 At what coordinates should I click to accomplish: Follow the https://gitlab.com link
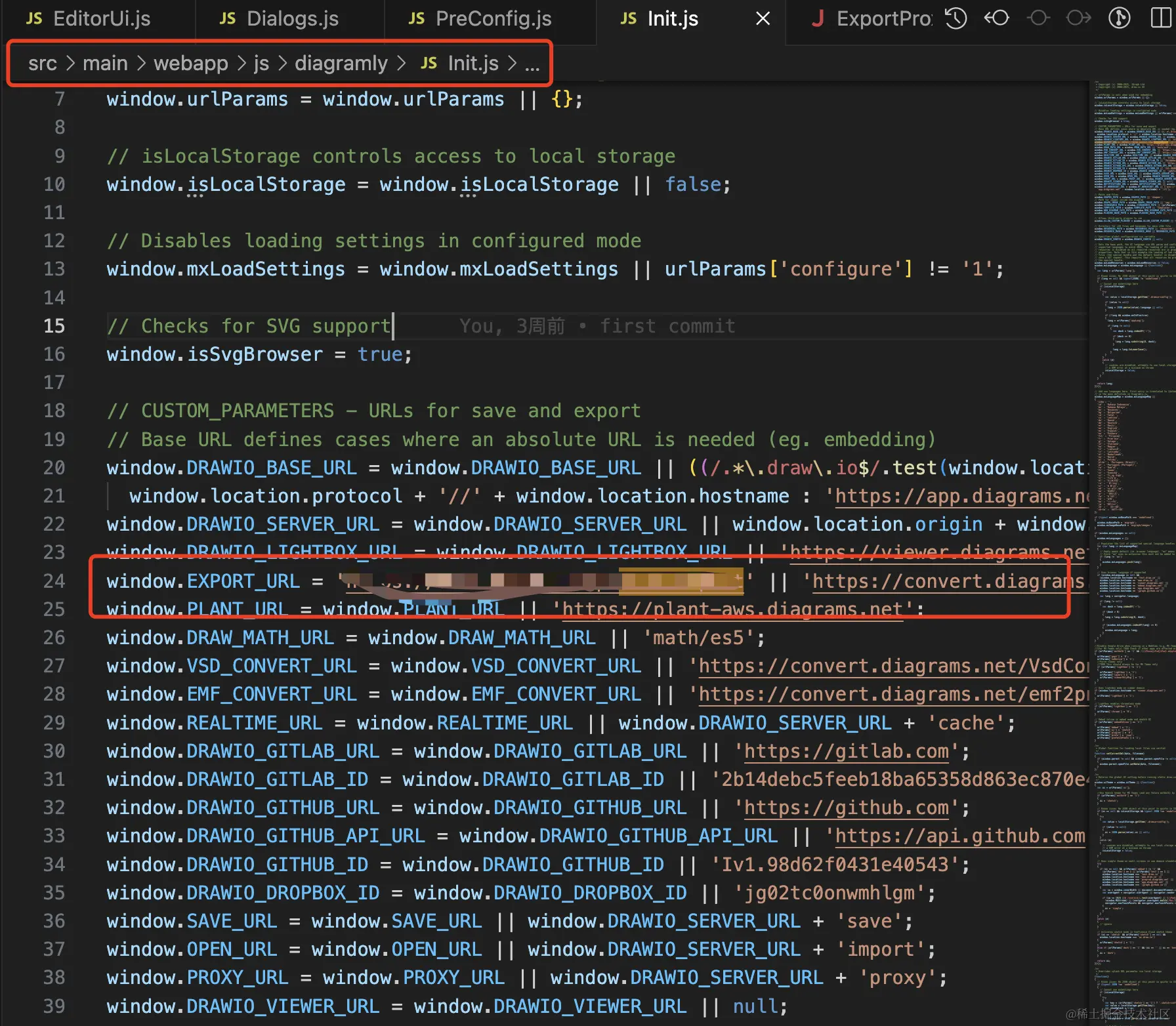coord(847,751)
